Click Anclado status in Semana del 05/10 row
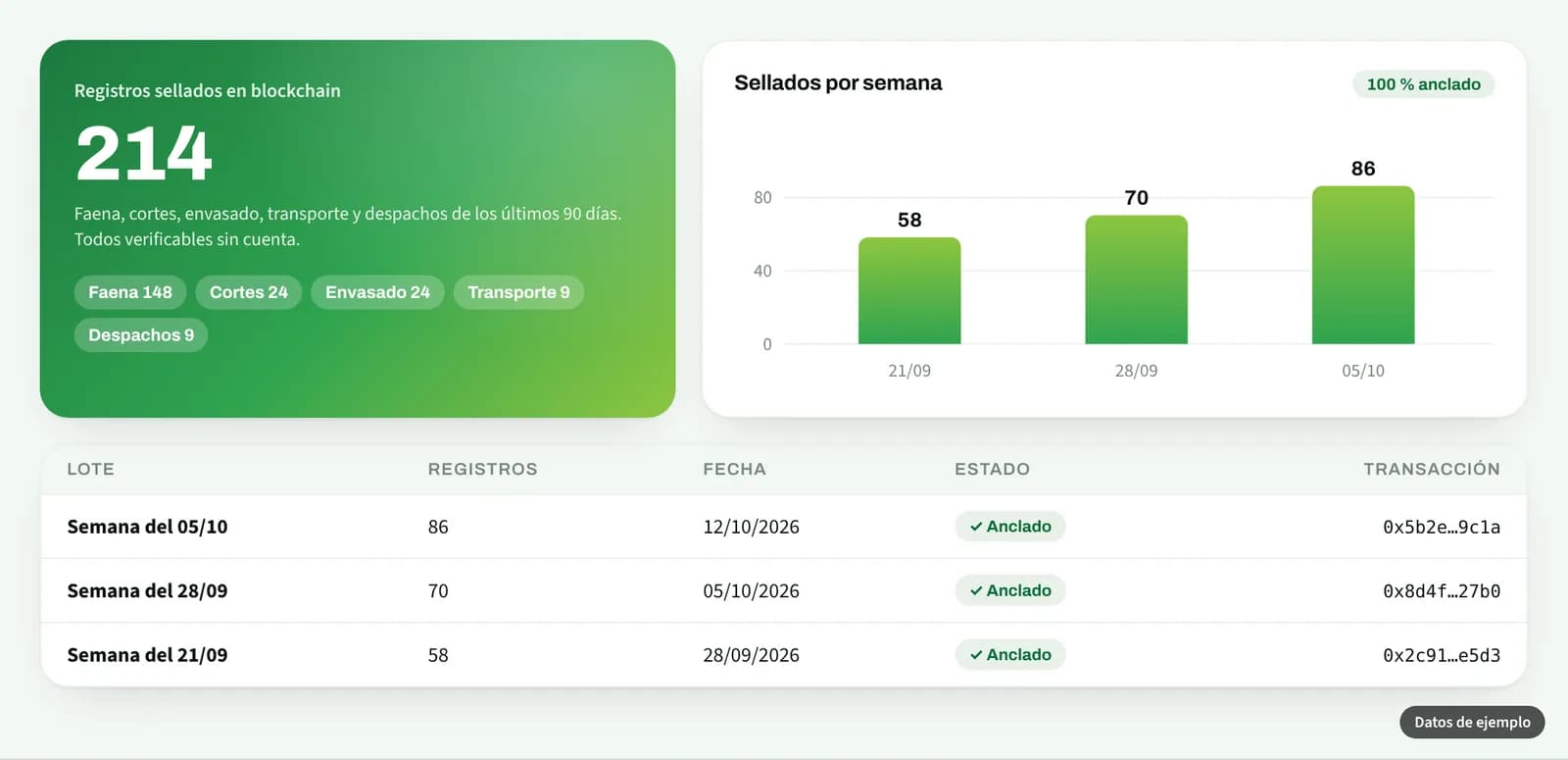The image size is (1568, 760). pos(1010,527)
